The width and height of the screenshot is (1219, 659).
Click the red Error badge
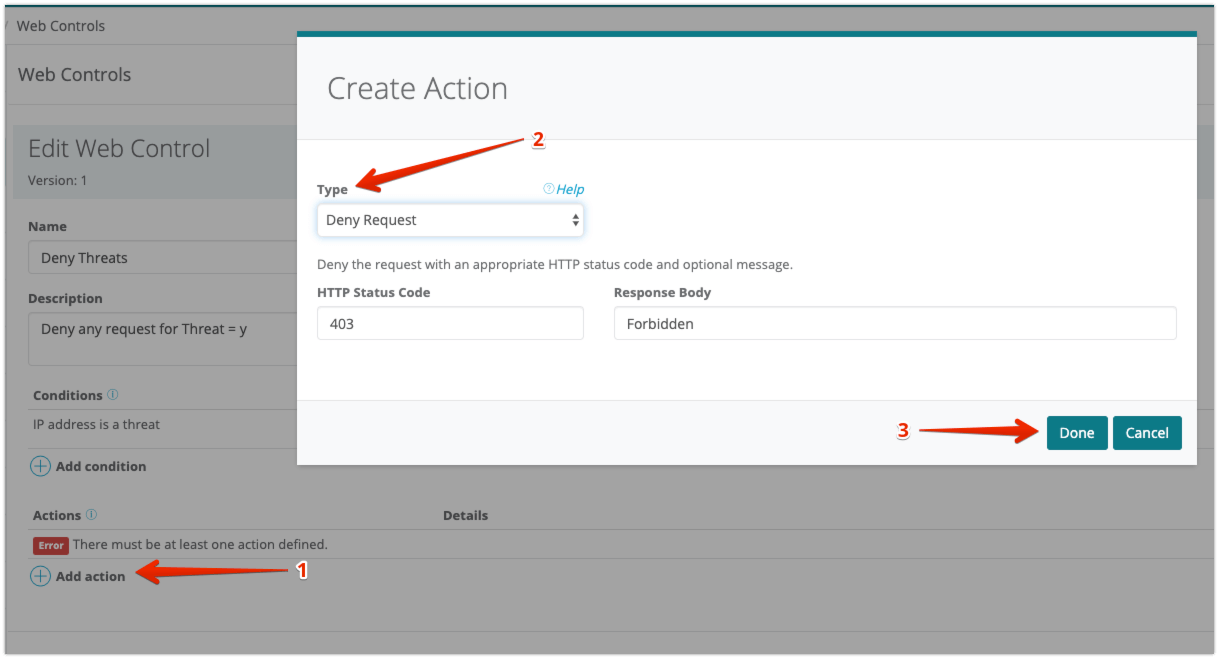51,545
